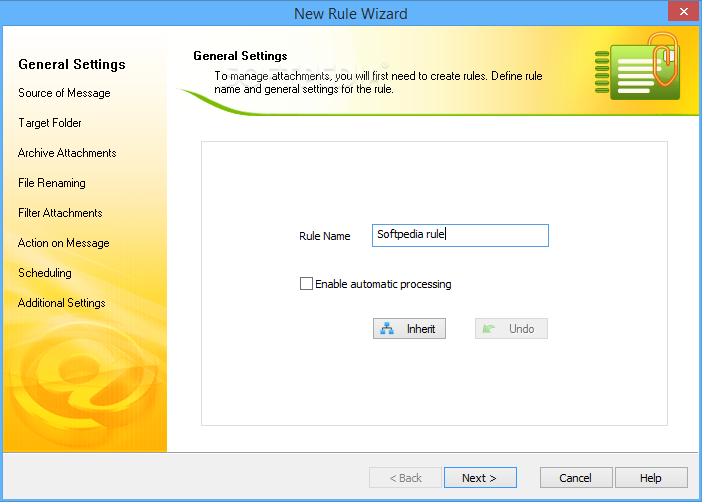Close the New Rule Wizard window
702x502 pixels.
[683, 12]
